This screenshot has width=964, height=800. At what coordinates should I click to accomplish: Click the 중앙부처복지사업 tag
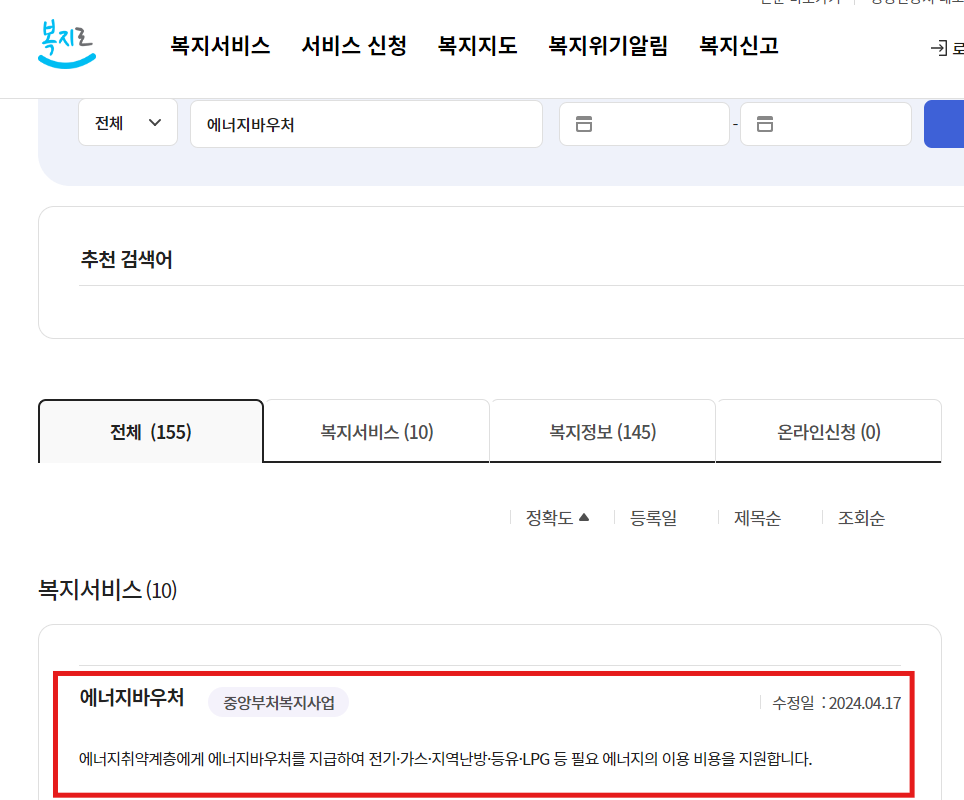(279, 702)
